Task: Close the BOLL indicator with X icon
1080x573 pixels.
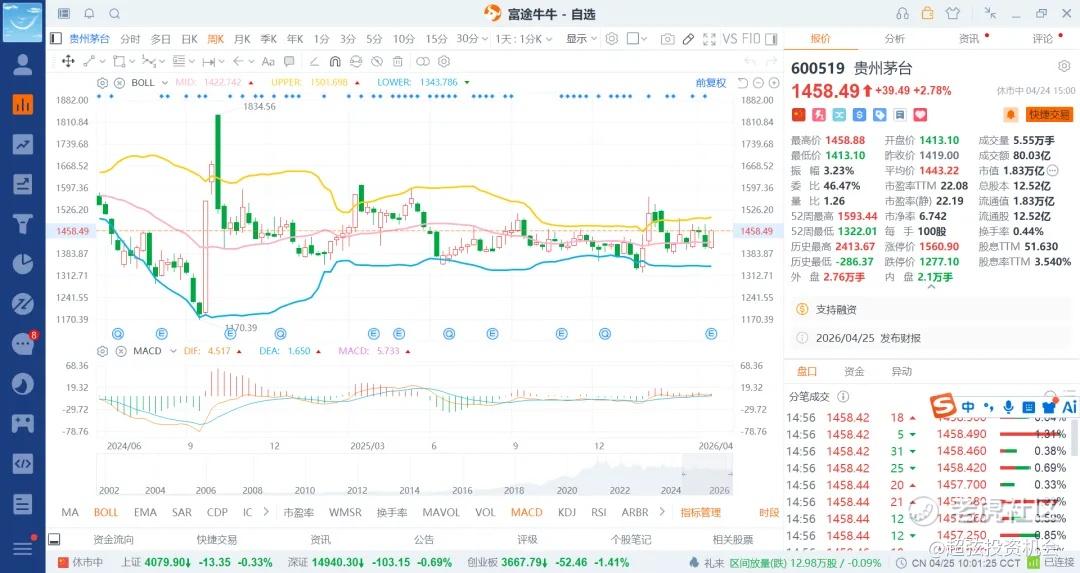Action: coord(120,83)
